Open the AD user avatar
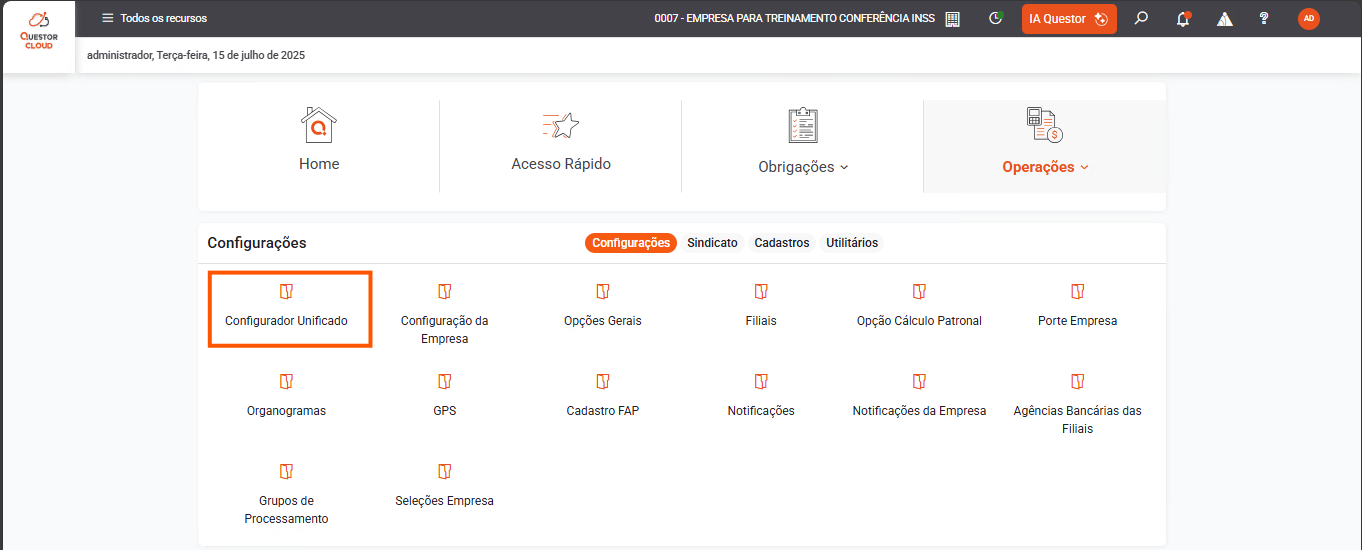Screen dimensions: 1362x550 [x=1308, y=18]
